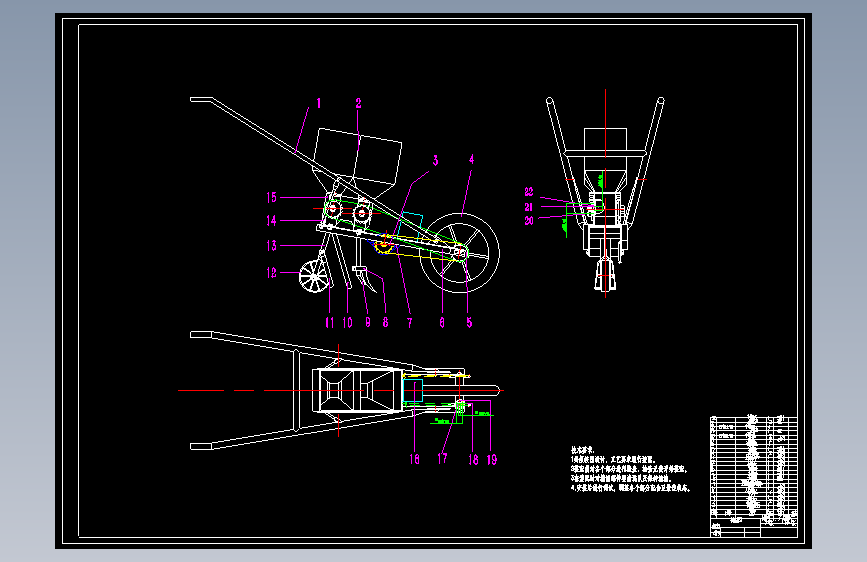Click the parts list title block table
Viewport: 867px width, 562px height.
pyautogui.click(x=754, y=476)
